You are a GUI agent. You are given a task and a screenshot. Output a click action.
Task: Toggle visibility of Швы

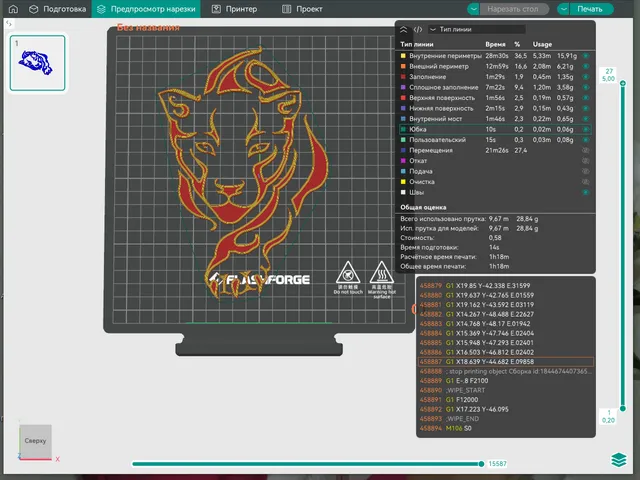pos(586,192)
